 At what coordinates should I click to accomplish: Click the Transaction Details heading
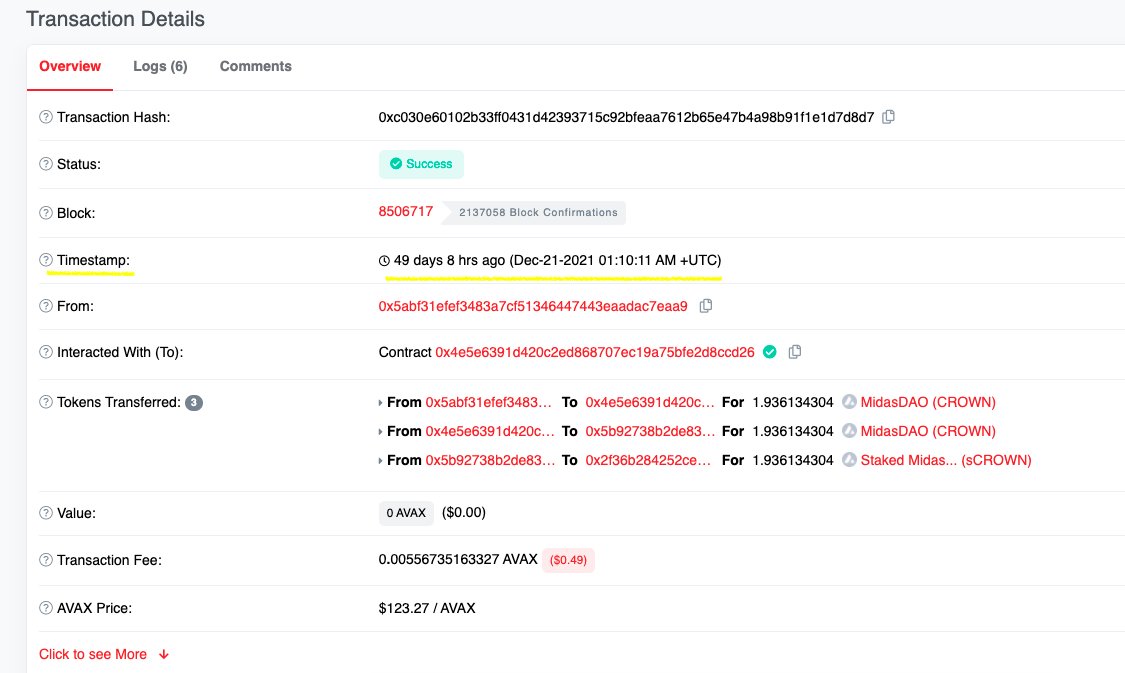(116, 19)
